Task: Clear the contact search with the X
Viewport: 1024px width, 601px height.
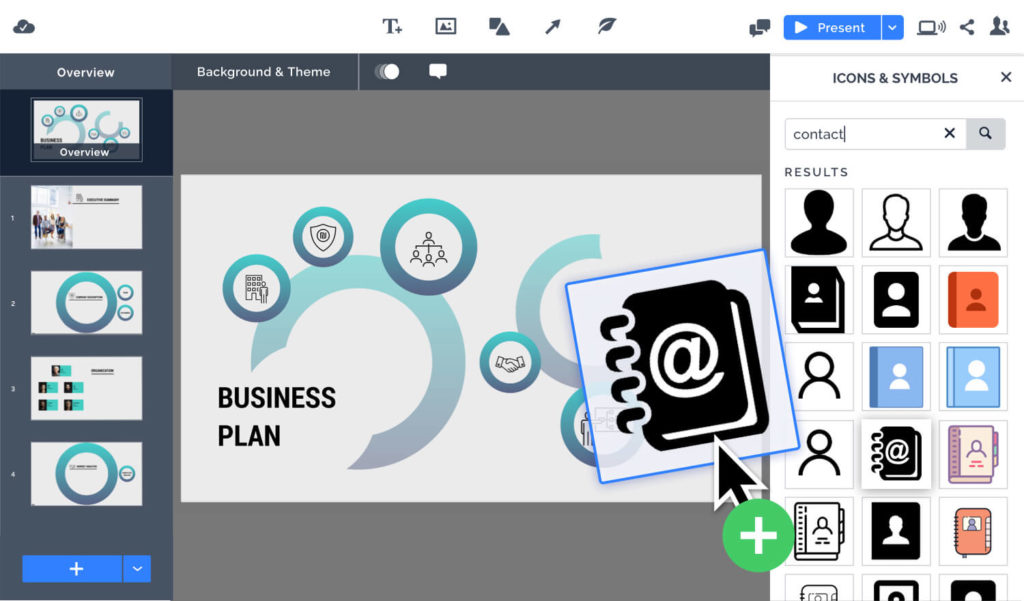Action: click(949, 133)
